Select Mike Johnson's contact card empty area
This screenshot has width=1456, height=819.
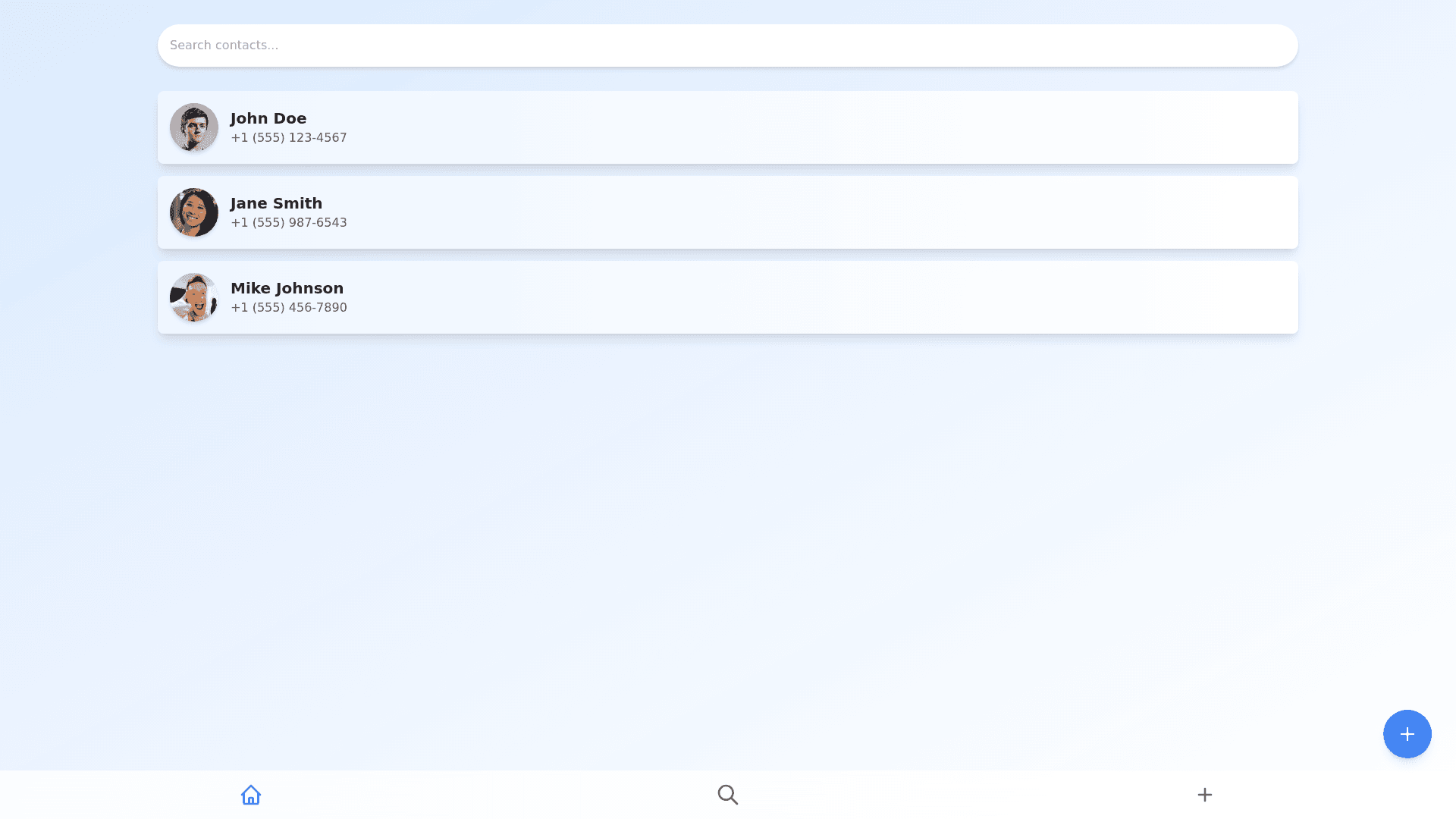pyautogui.click(x=834, y=297)
